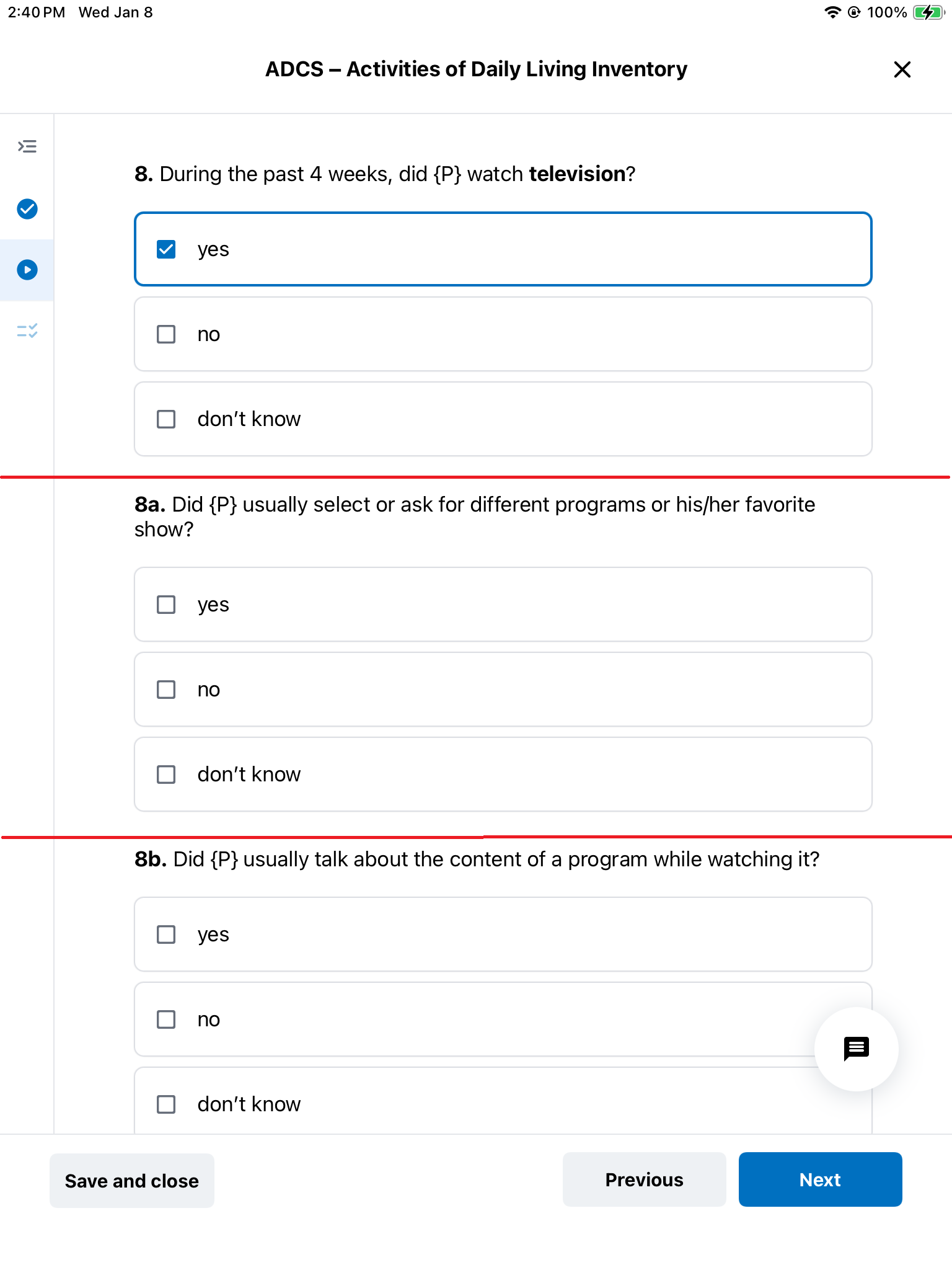The height and width of the screenshot is (1270, 952).
Task: Check 'don't know' for question 8
Action: click(x=503, y=419)
